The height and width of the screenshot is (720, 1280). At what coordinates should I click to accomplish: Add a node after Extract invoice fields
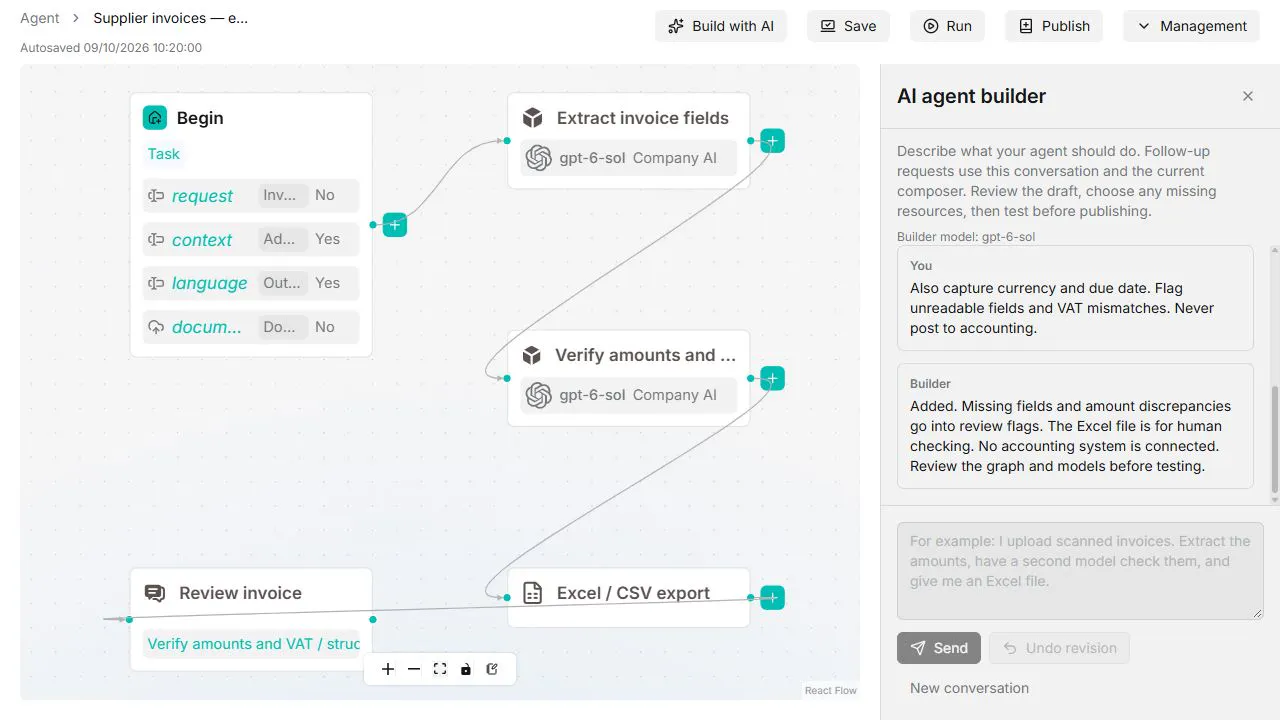tap(772, 141)
